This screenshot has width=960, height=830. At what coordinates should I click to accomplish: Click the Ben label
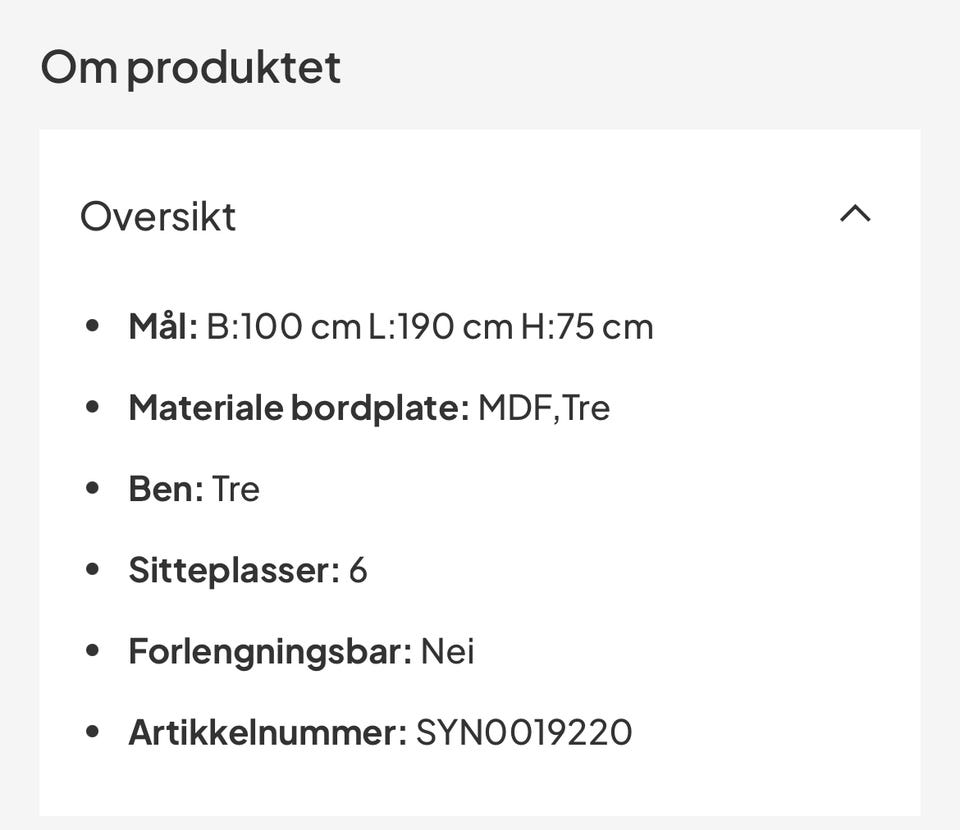(166, 489)
